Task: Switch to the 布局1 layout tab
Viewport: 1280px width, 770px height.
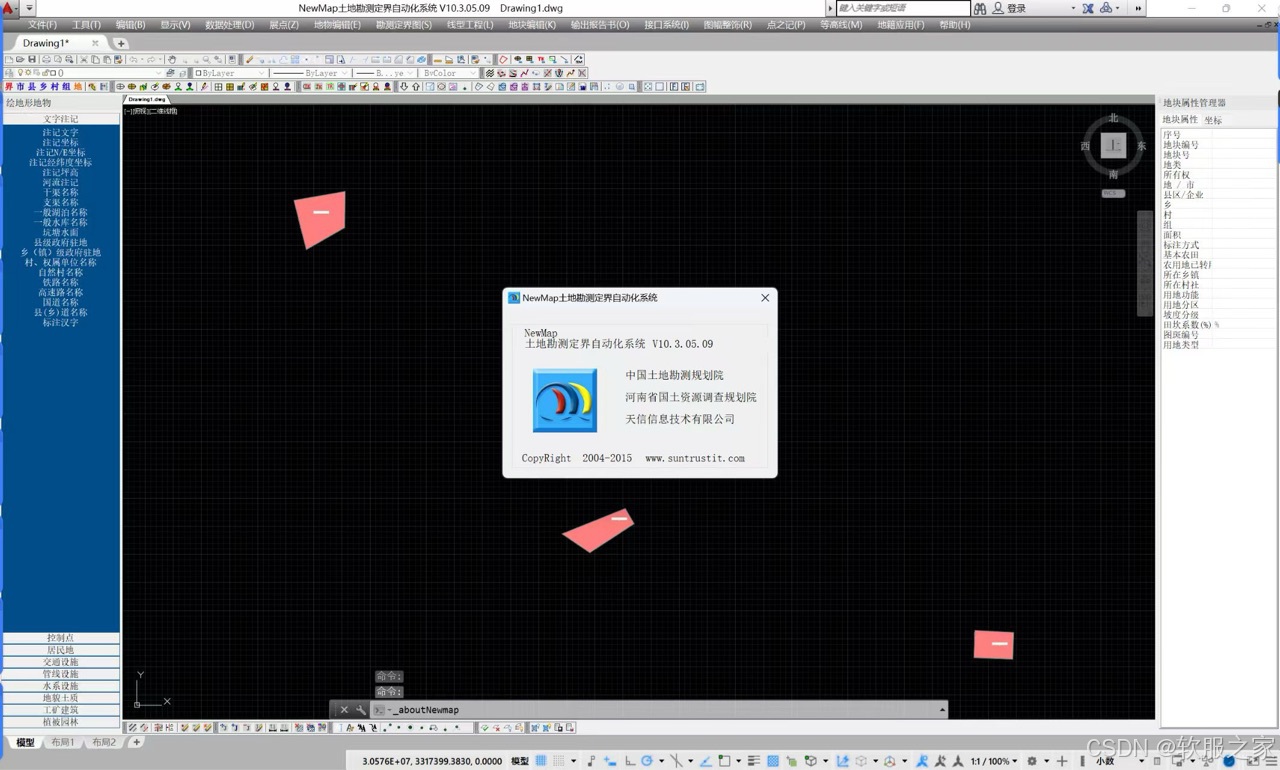Action: tap(62, 742)
